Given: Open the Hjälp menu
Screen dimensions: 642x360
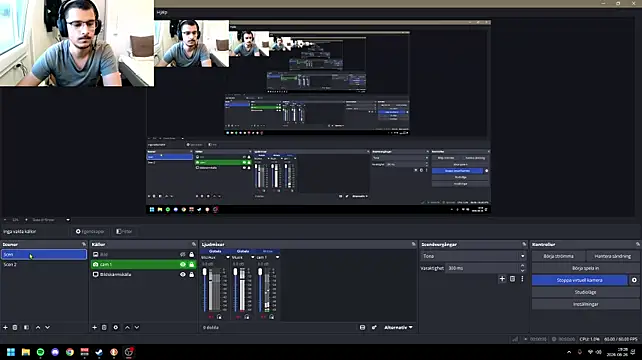Looking at the screenshot, I should tap(162, 12).
